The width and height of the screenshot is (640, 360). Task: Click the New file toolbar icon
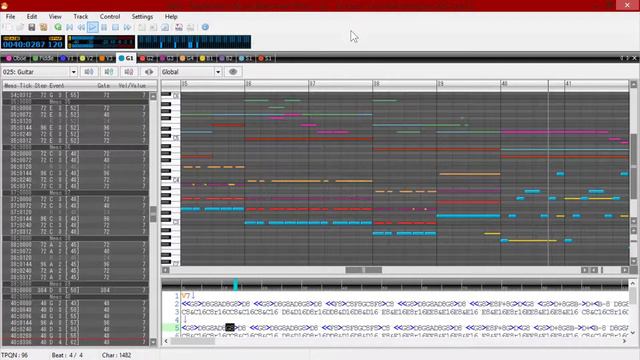8,27
